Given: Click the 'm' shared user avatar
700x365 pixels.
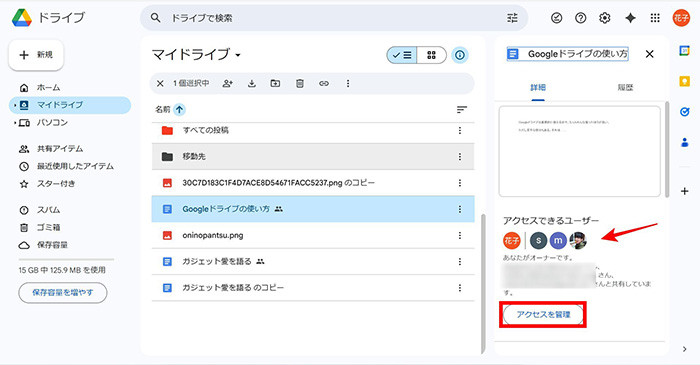Looking at the screenshot, I should point(558,241).
